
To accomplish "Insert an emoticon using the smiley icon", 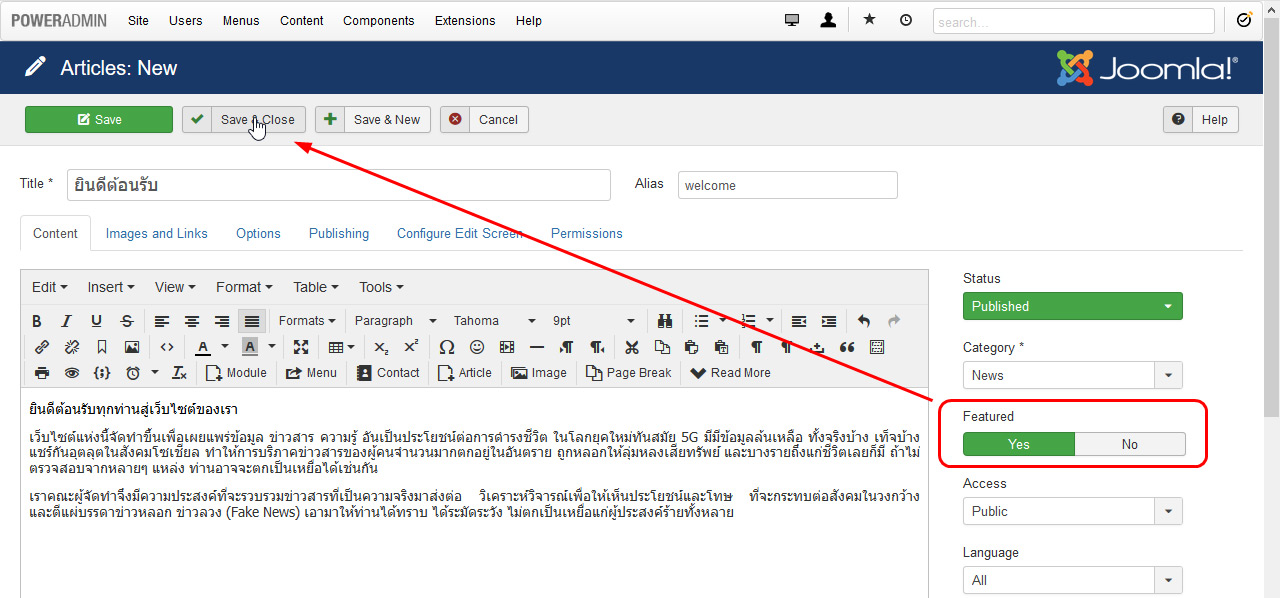I will click(476, 347).
